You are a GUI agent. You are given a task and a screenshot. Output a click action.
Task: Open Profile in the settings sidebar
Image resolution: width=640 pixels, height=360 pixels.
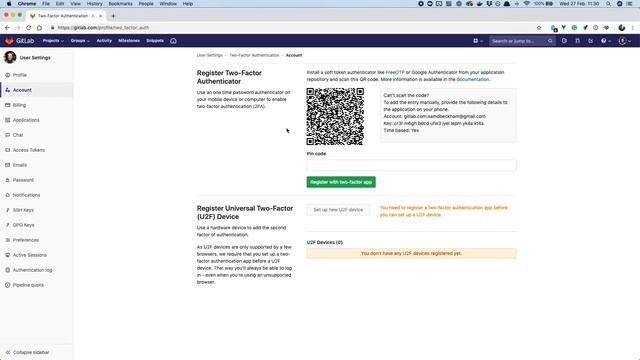[x=20, y=75]
